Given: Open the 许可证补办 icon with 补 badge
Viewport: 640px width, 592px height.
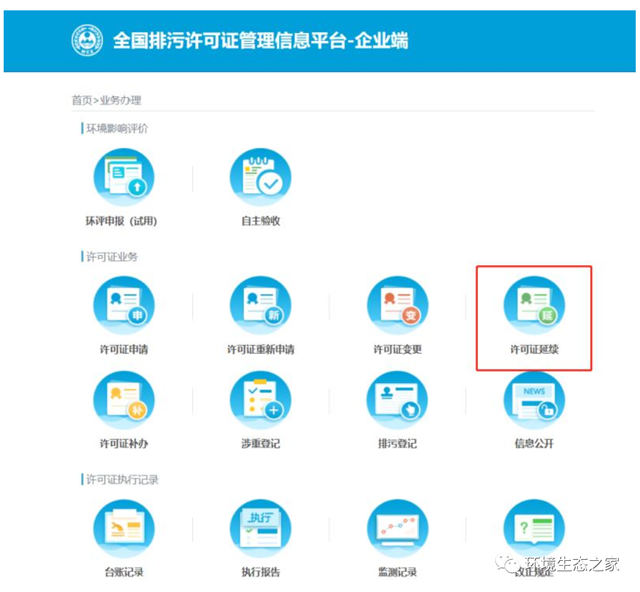Looking at the screenshot, I should (x=124, y=401).
